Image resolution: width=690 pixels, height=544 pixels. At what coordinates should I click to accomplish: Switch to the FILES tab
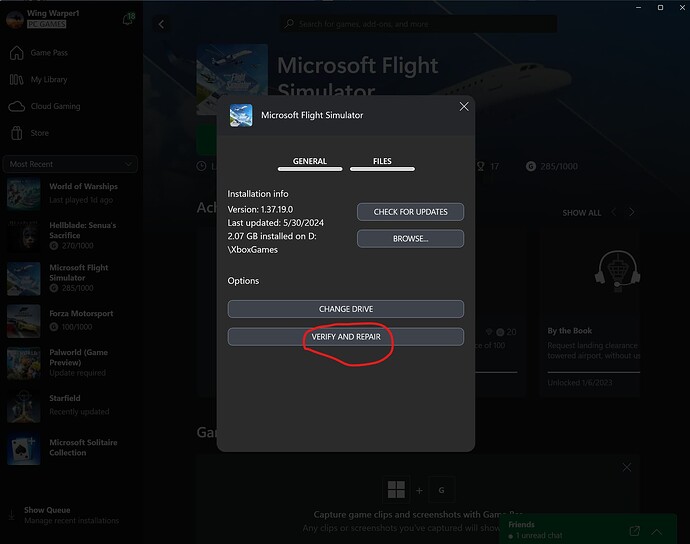(x=382, y=162)
